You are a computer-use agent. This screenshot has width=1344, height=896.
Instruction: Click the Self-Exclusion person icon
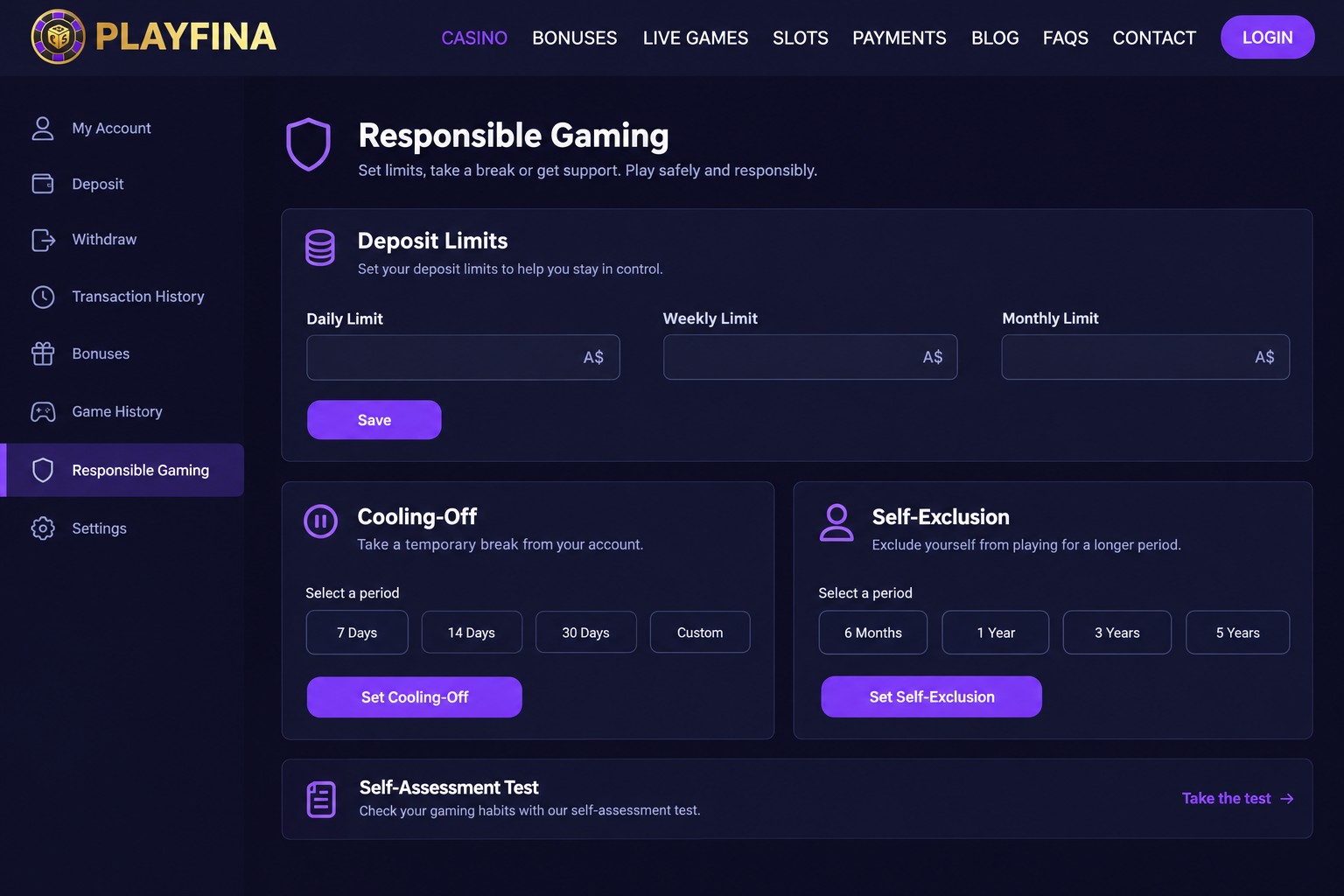(836, 522)
